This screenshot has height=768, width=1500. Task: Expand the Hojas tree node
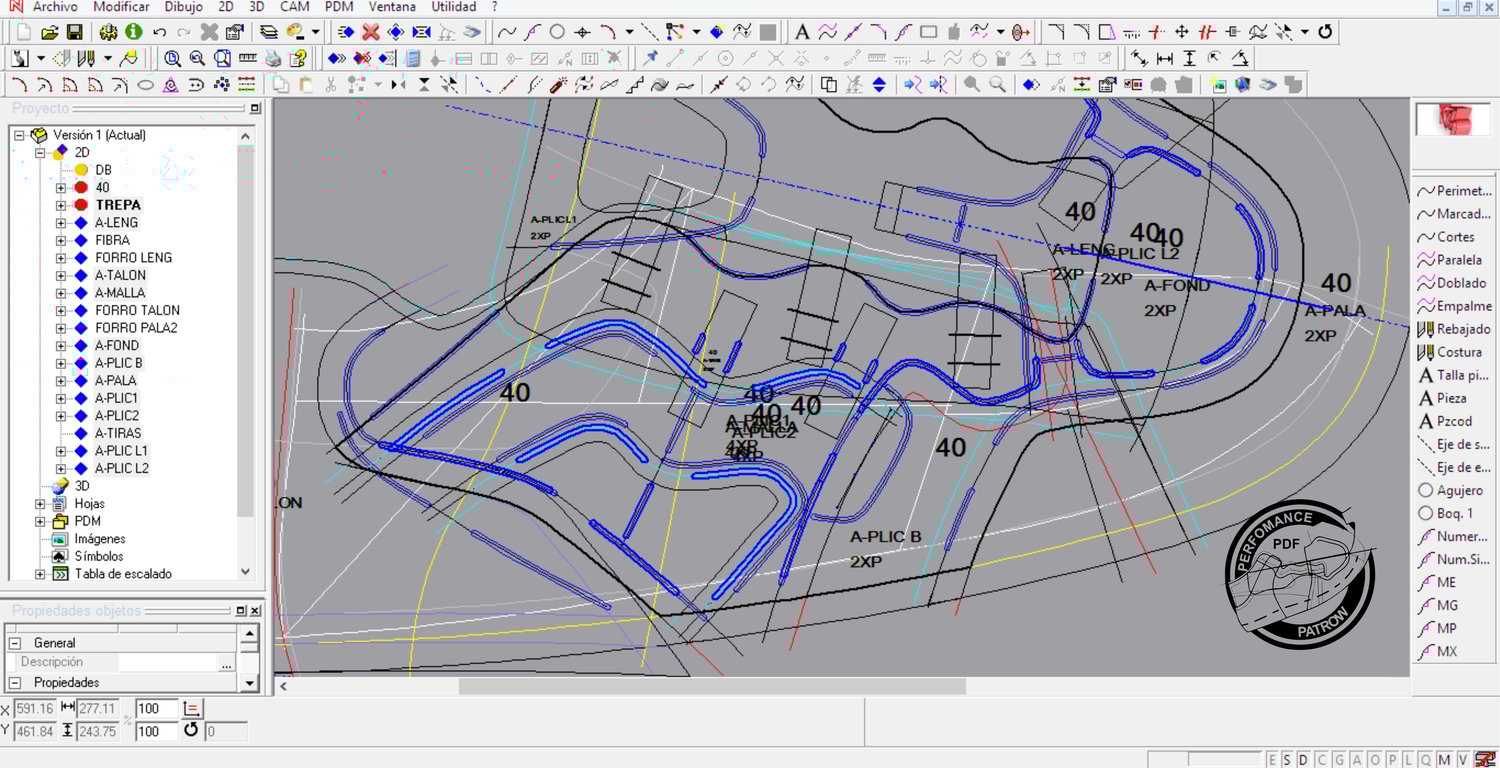pos(40,504)
